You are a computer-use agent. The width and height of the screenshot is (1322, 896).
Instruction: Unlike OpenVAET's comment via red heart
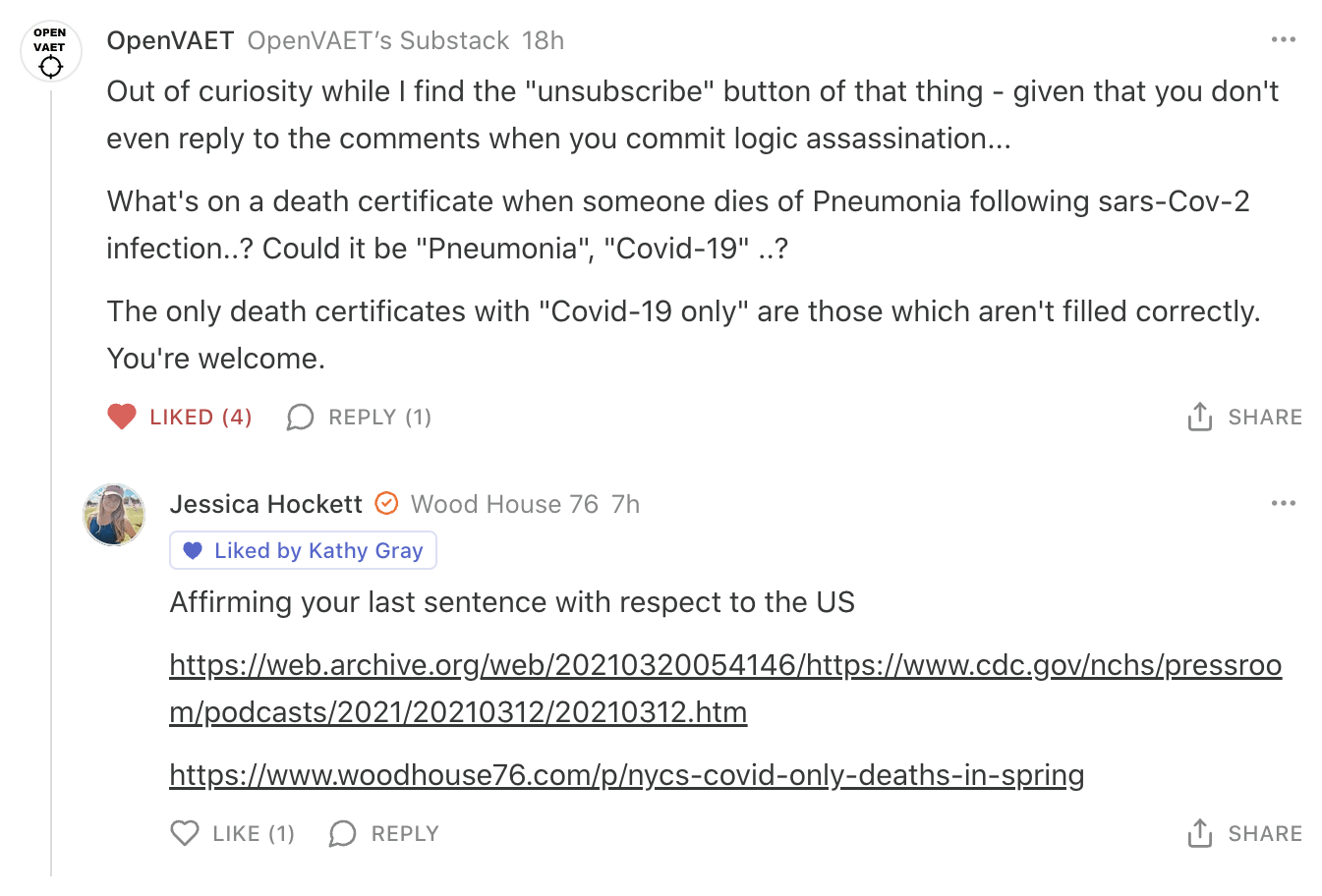click(x=122, y=418)
